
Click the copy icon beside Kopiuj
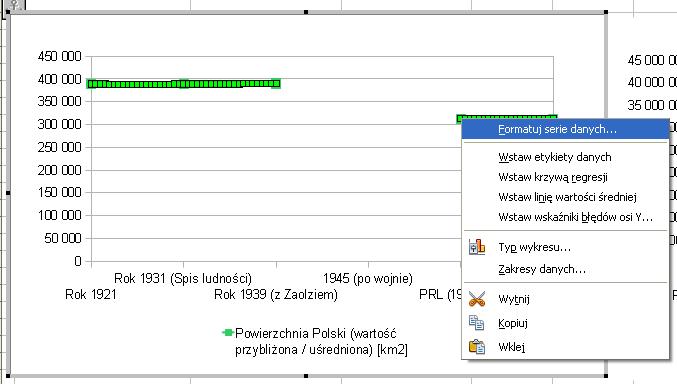point(477,323)
